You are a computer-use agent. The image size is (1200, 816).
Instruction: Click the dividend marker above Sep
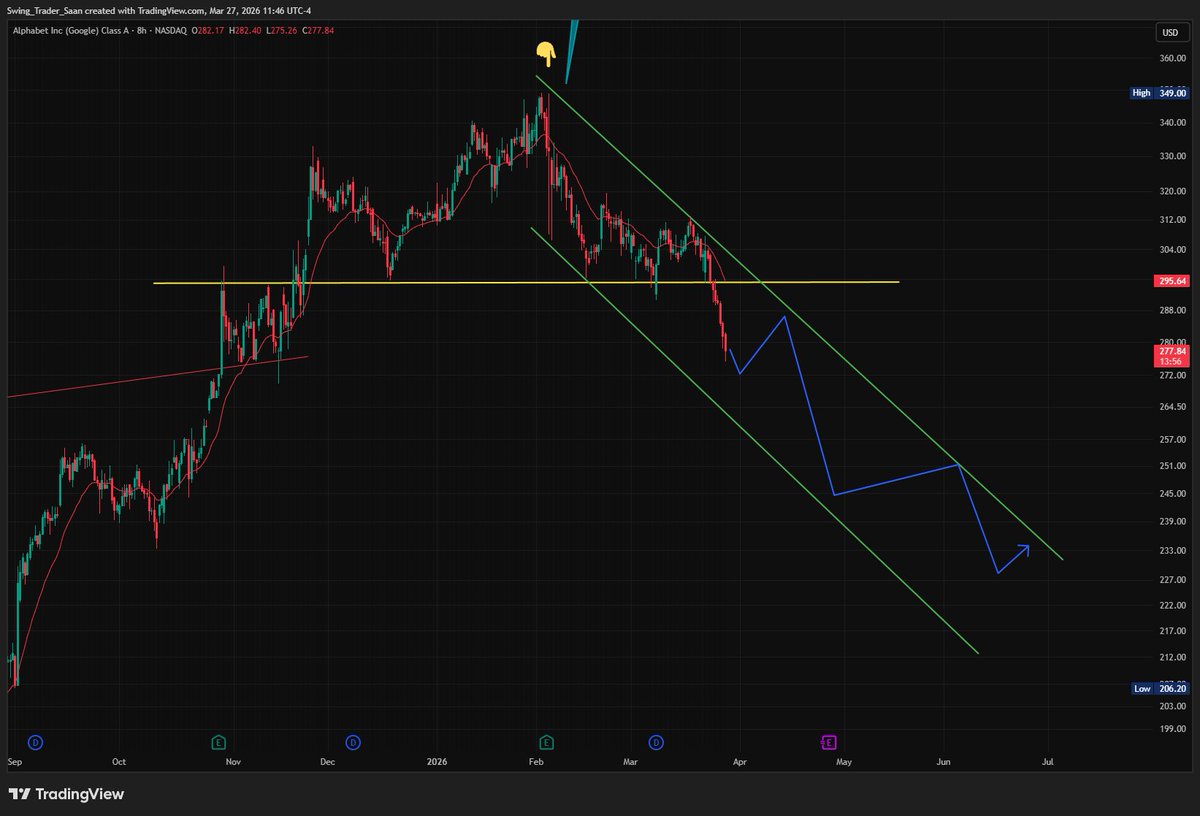click(x=36, y=742)
